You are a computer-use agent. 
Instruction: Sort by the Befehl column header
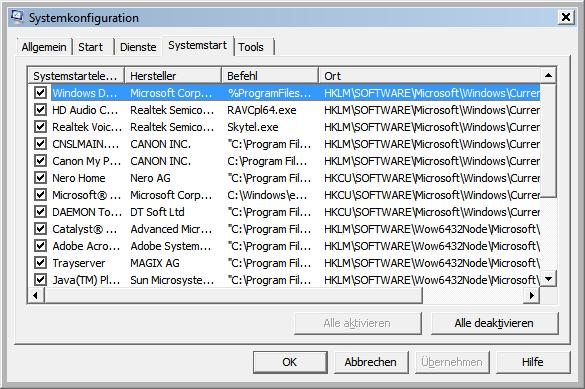[270, 76]
